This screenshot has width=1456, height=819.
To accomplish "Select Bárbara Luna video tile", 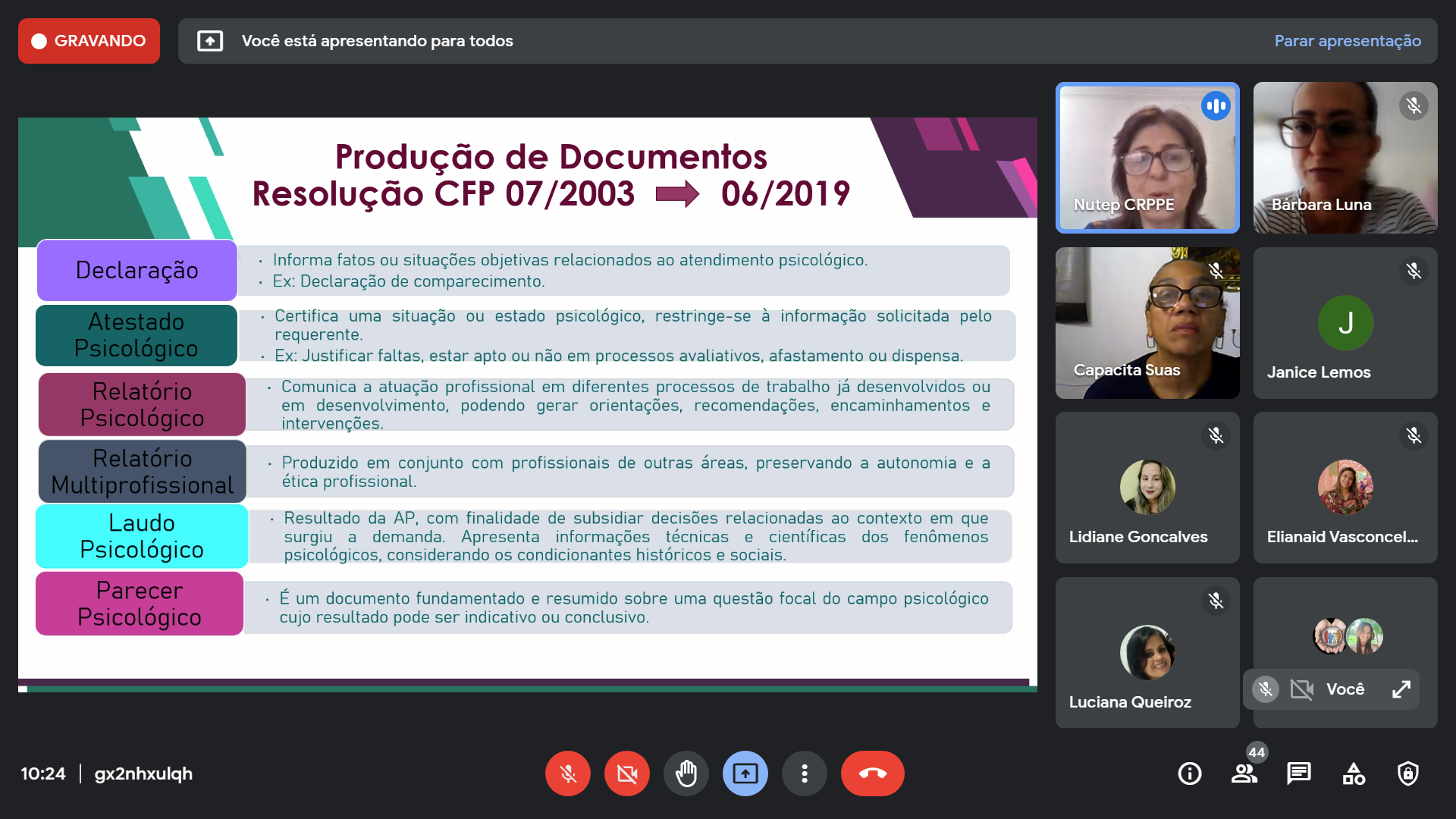I will coord(1345,158).
